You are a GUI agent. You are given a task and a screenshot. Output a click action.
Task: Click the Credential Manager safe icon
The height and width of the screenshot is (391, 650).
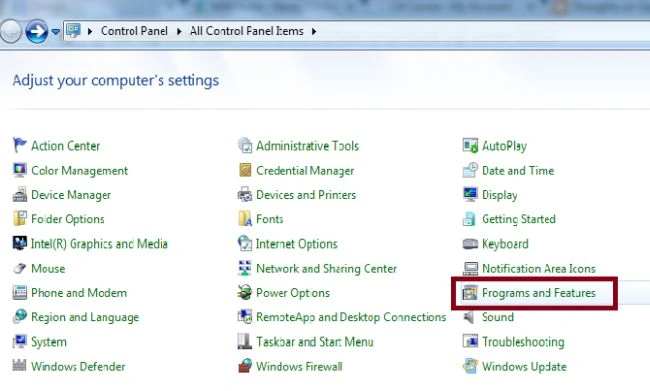click(x=245, y=170)
